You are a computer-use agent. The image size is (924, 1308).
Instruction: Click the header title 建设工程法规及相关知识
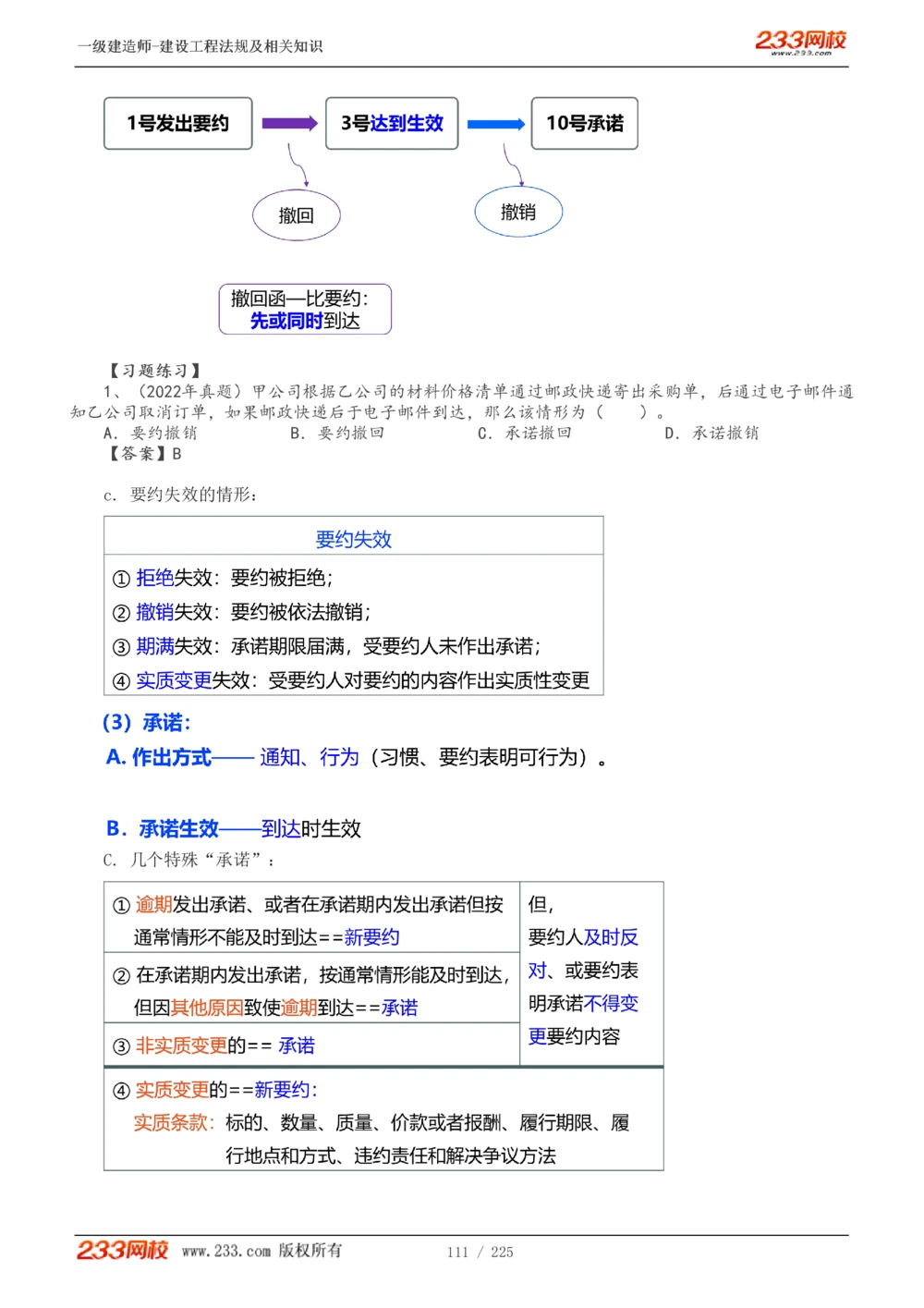coord(201,42)
